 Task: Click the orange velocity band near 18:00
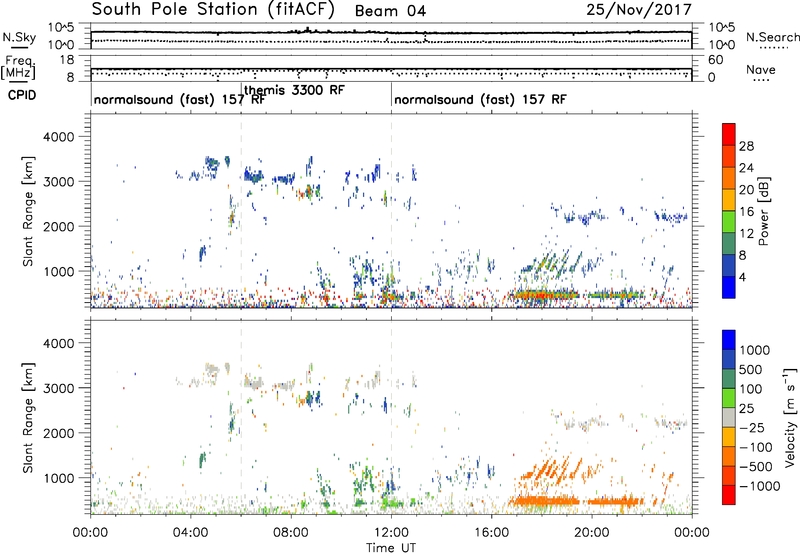pos(545,501)
